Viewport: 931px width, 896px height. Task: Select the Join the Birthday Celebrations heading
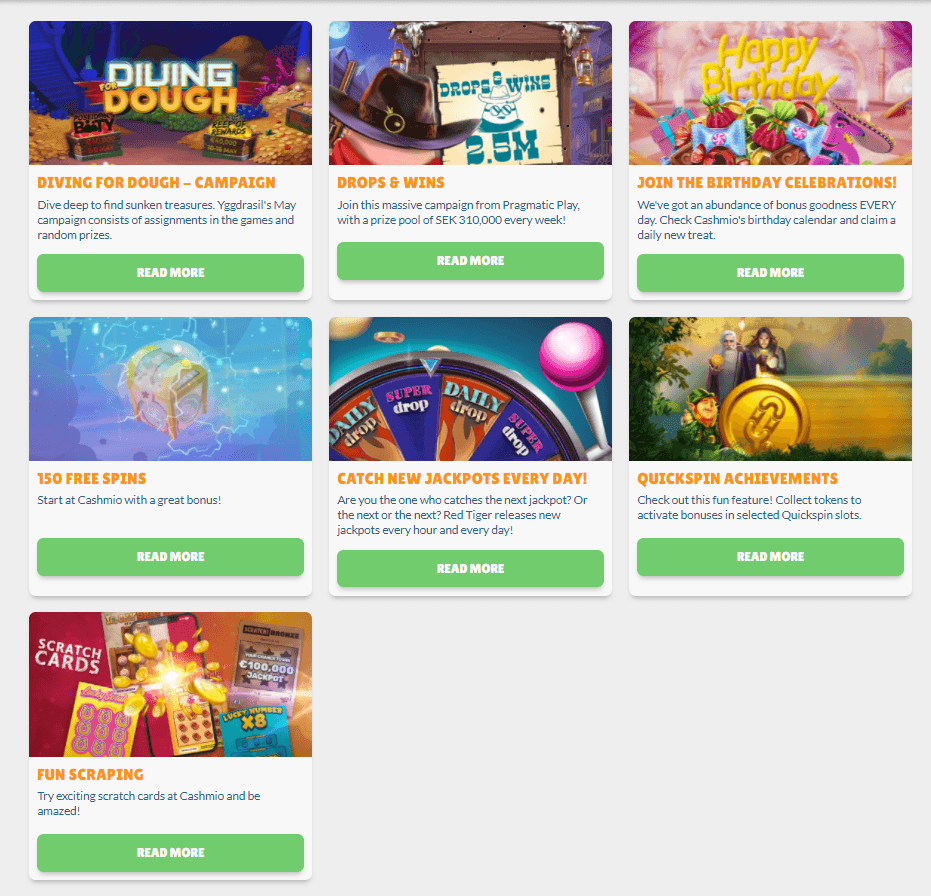click(x=767, y=183)
